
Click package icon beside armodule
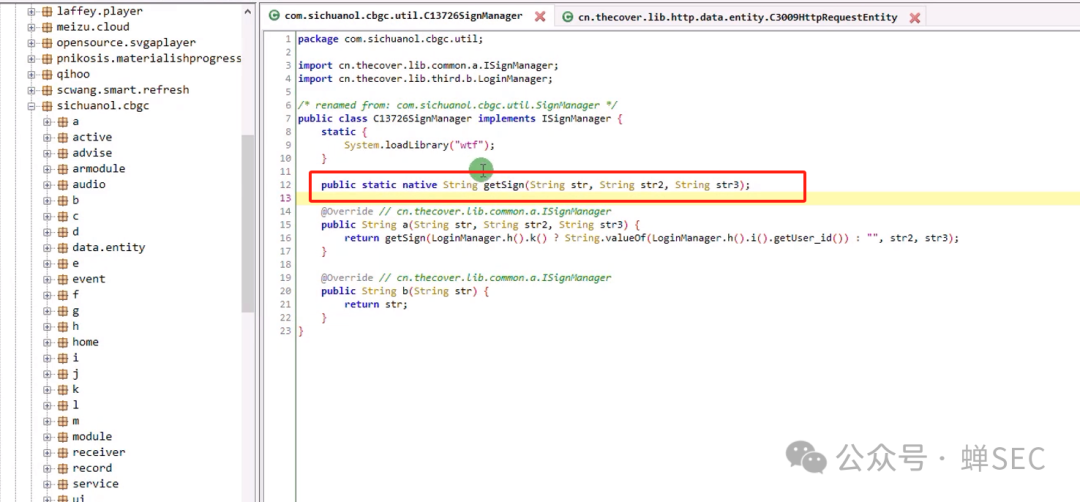click(63, 169)
